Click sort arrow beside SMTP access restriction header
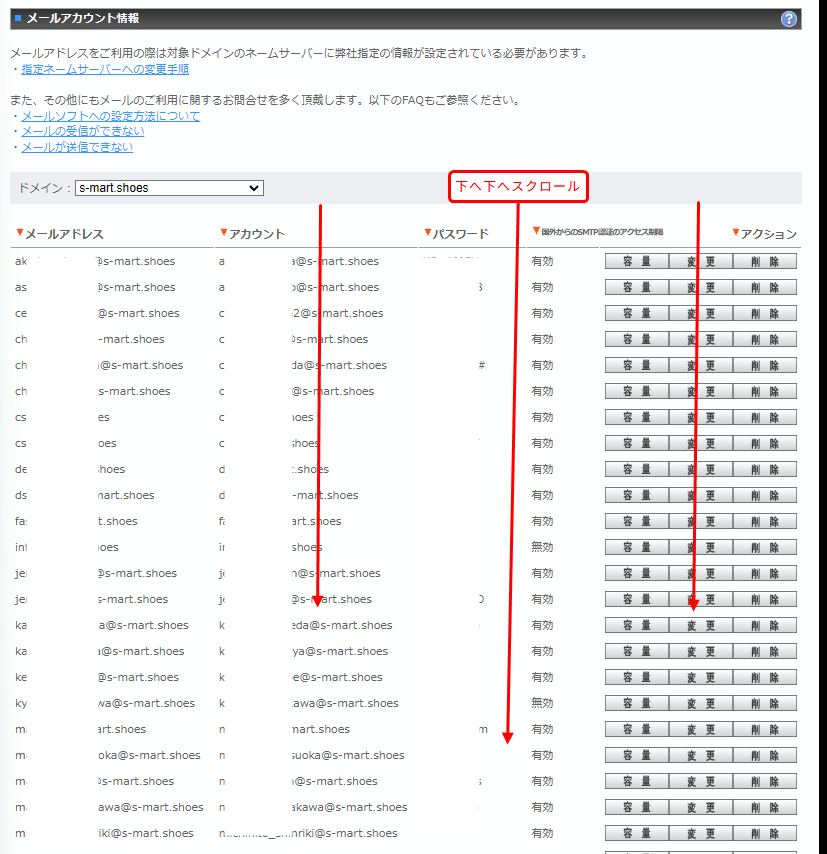This screenshot has height=854, width=827. [x=536, y=231]
